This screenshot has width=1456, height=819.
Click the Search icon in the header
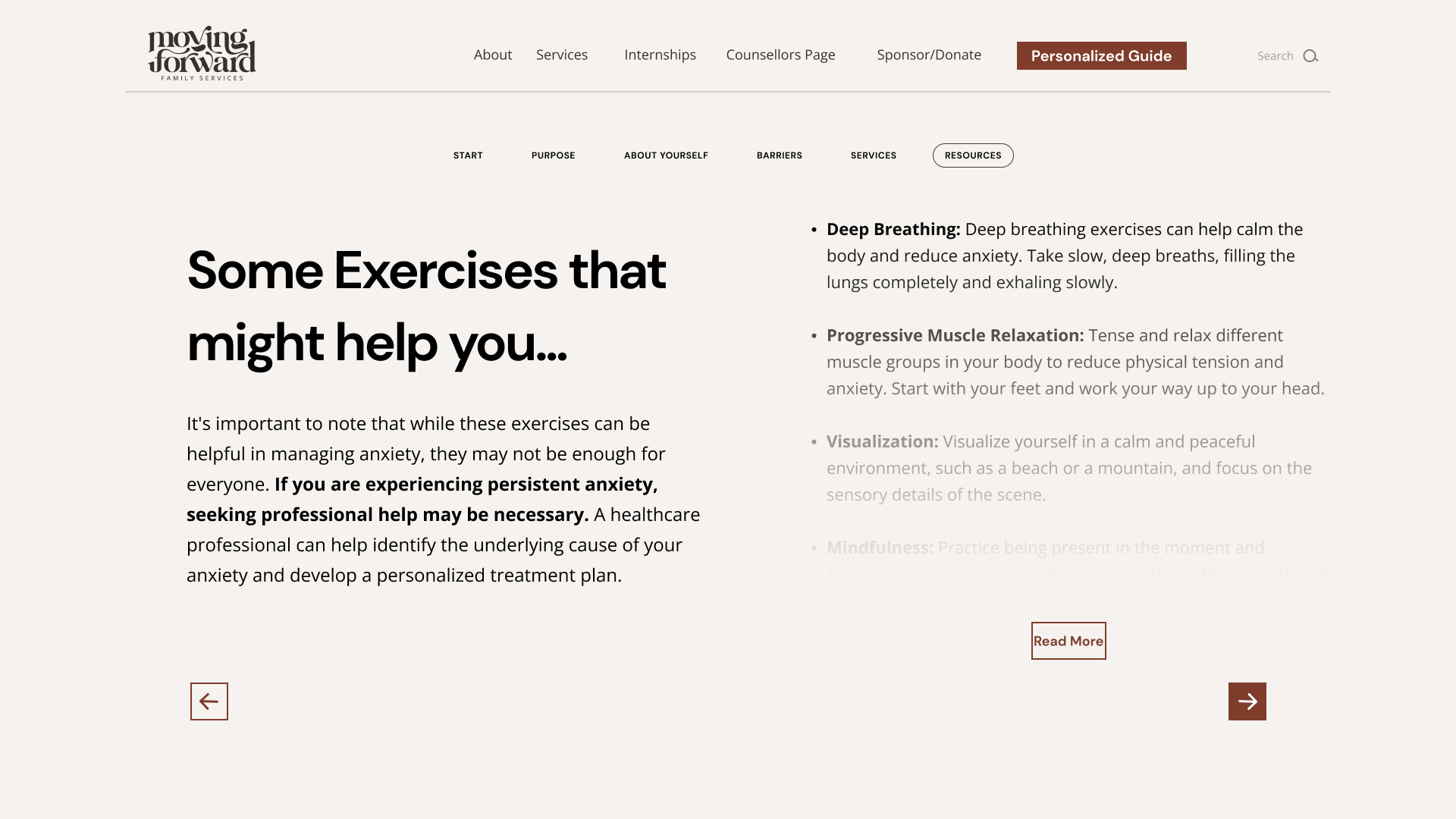point(1310,55)
